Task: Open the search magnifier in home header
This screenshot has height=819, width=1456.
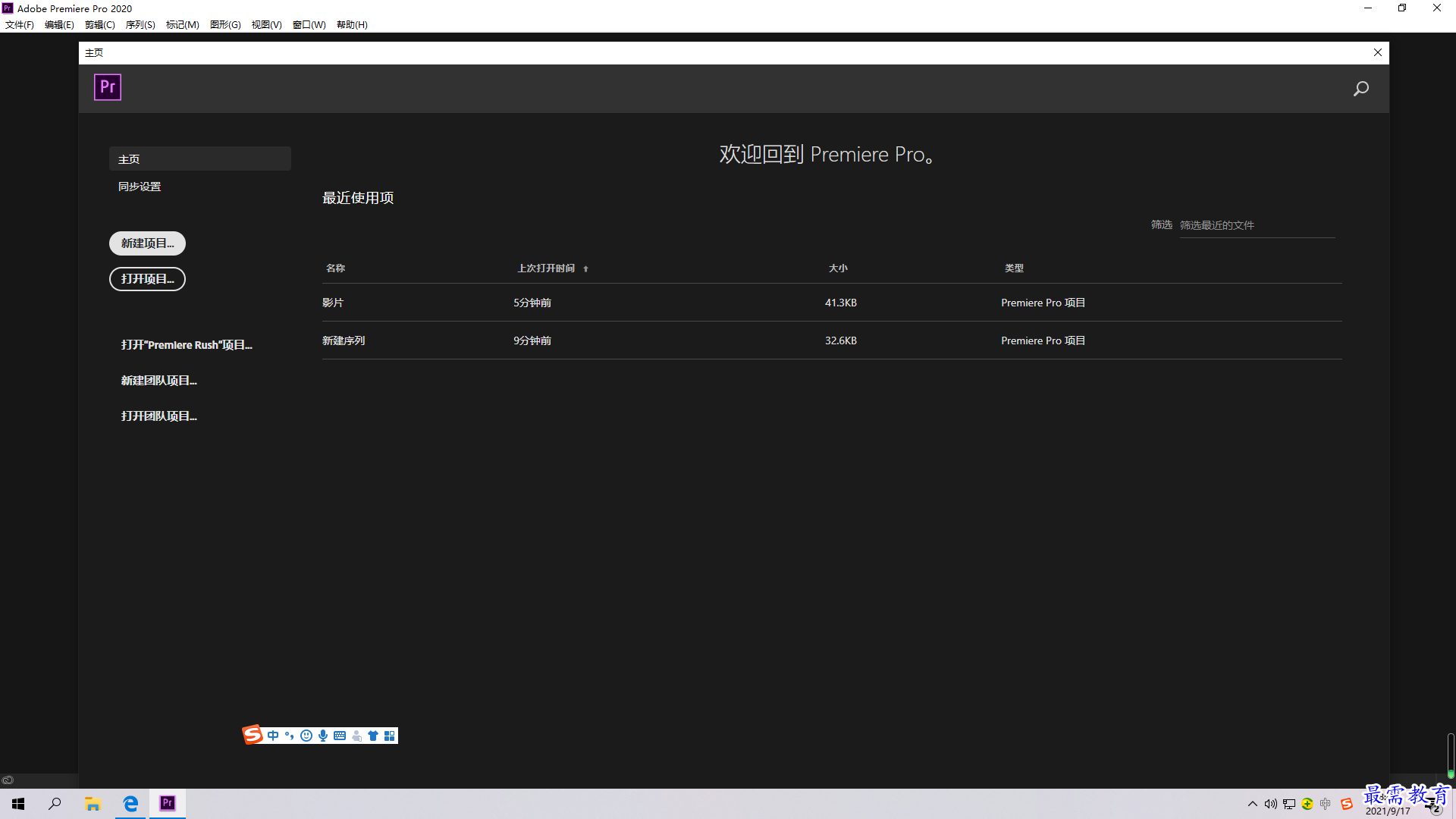Action: 1361,89
